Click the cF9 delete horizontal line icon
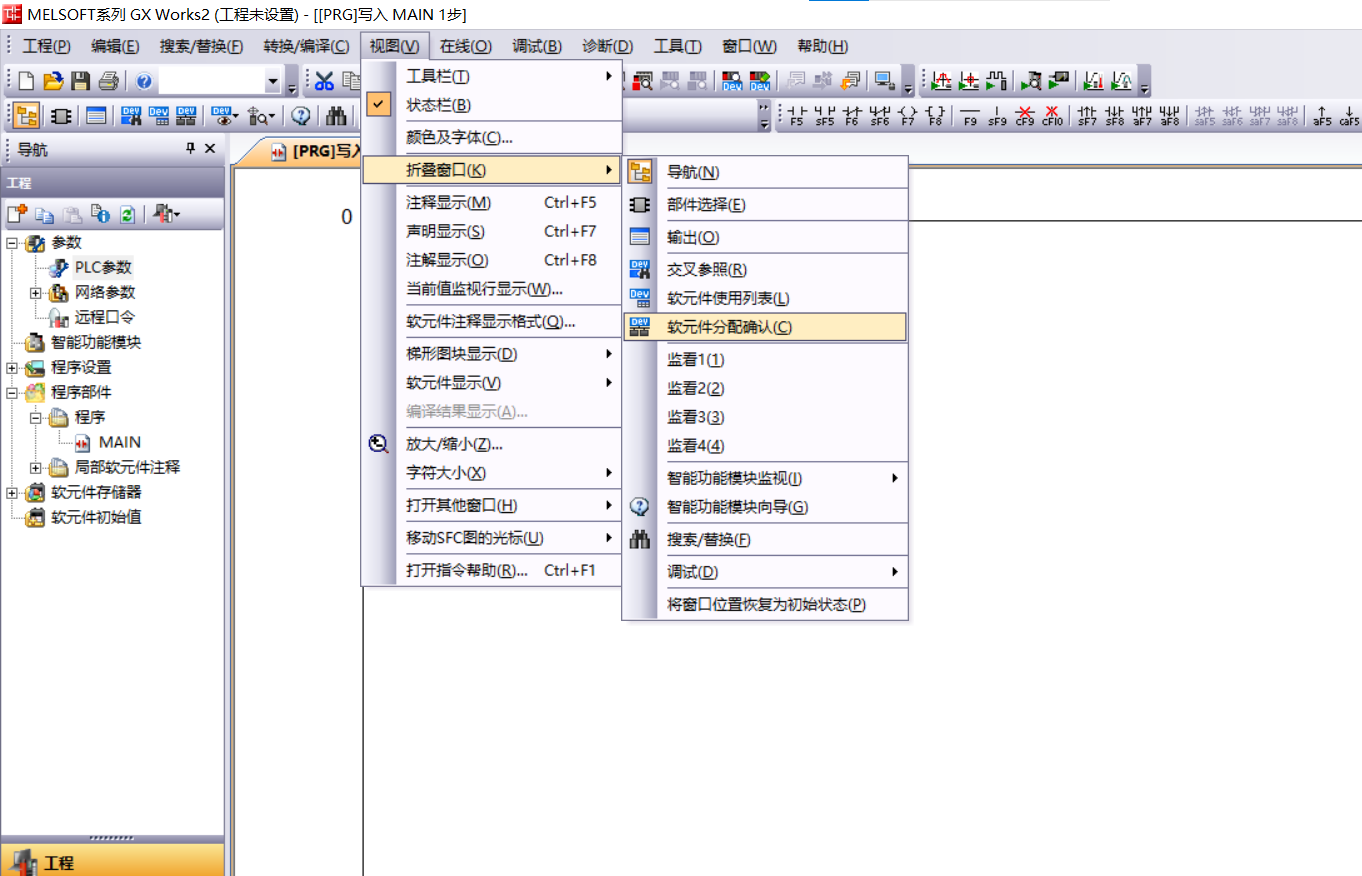The width and height of the screenshot is (1362, 876). [1024, 115]
